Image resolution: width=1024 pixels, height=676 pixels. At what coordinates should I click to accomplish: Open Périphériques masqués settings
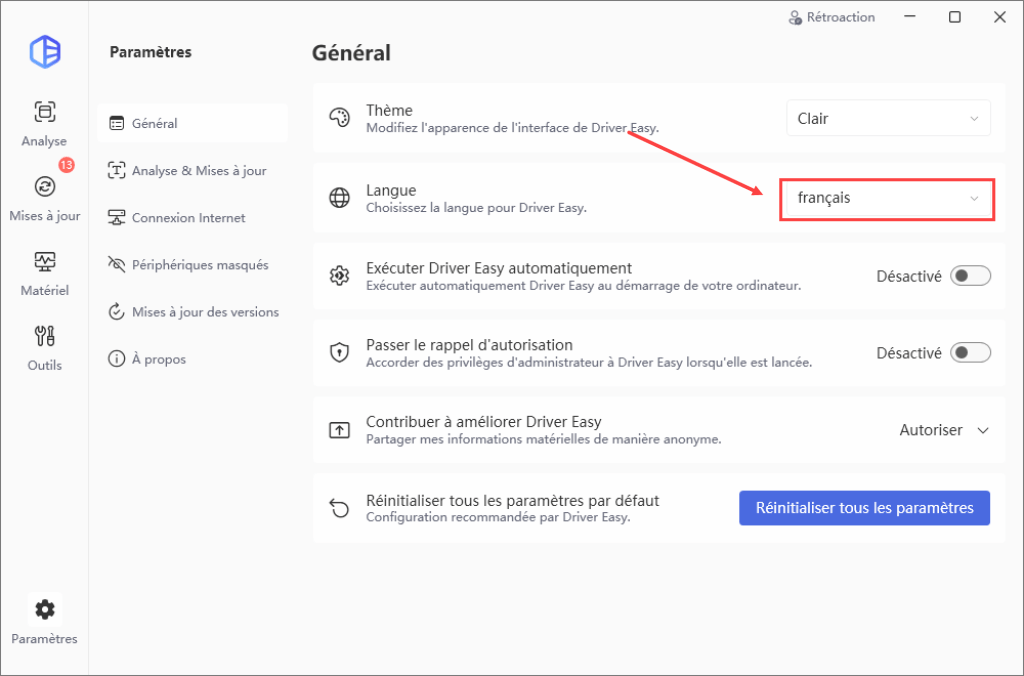(193, 265)
